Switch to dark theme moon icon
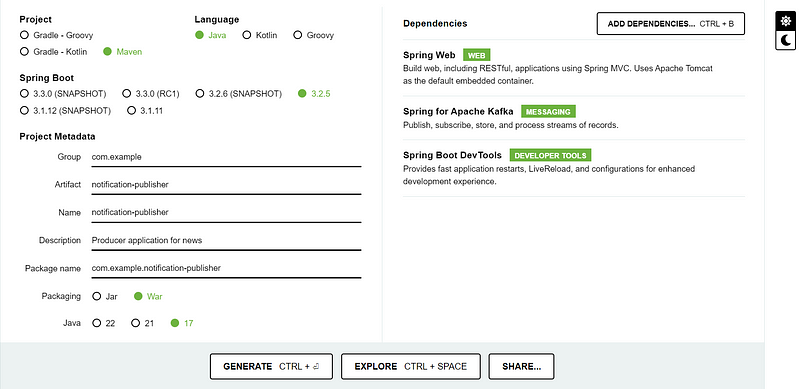The height and width of the screenshot is (389, 800). click(x=786, y=40)
